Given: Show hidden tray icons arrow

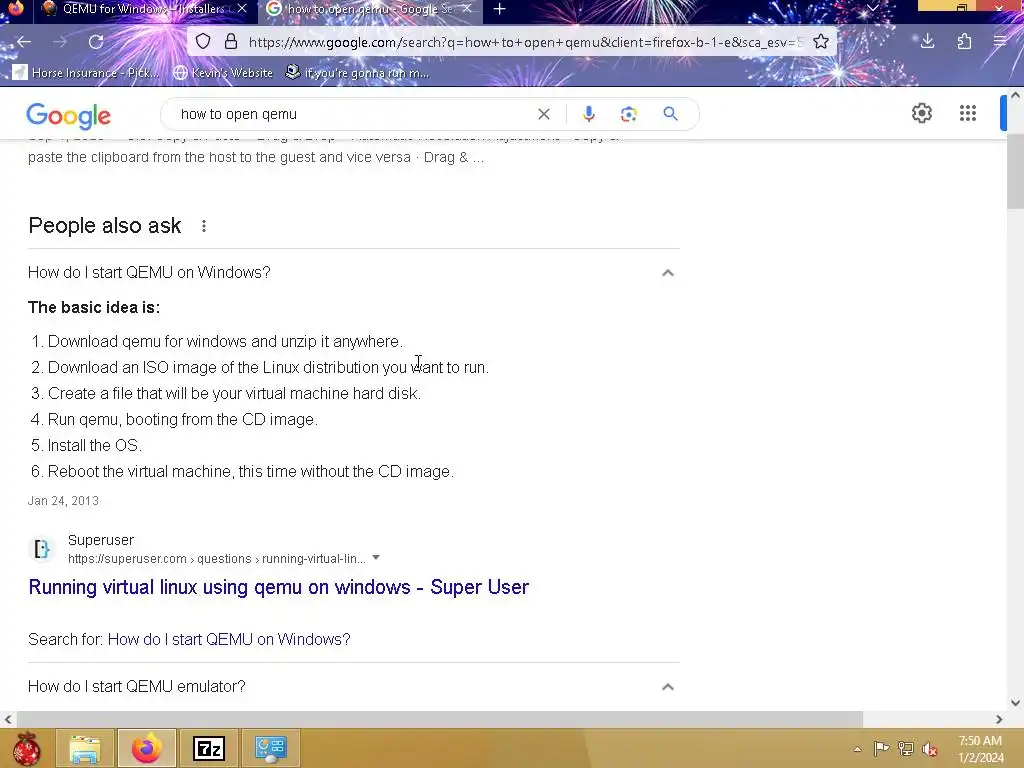Looking at the screenshot, I should 857,749.
